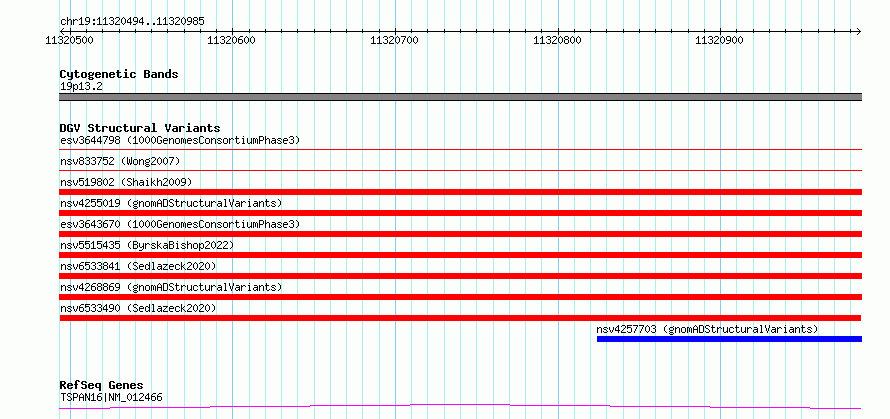This screenshot has height=419, width=890.
Task: Click the red bar for nsv519802
Action: 460,192
